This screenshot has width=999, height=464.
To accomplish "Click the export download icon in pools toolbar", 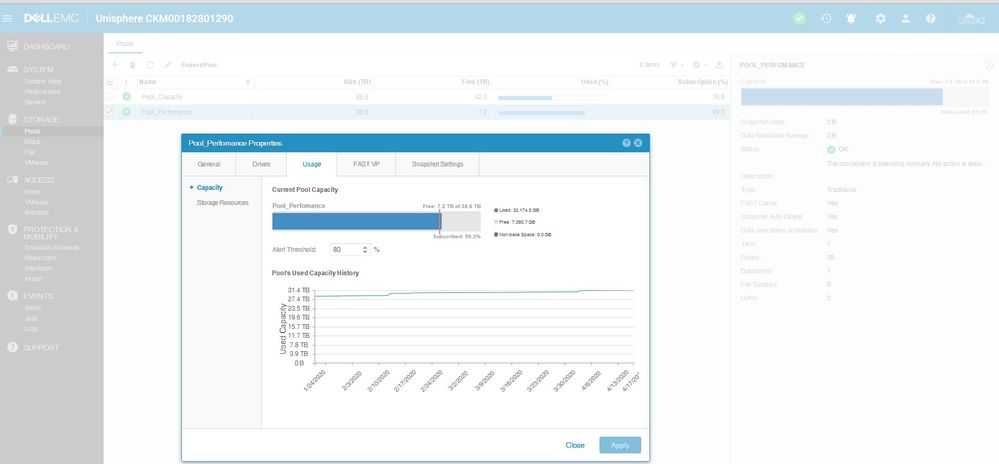I will click(x=719, y=65).
